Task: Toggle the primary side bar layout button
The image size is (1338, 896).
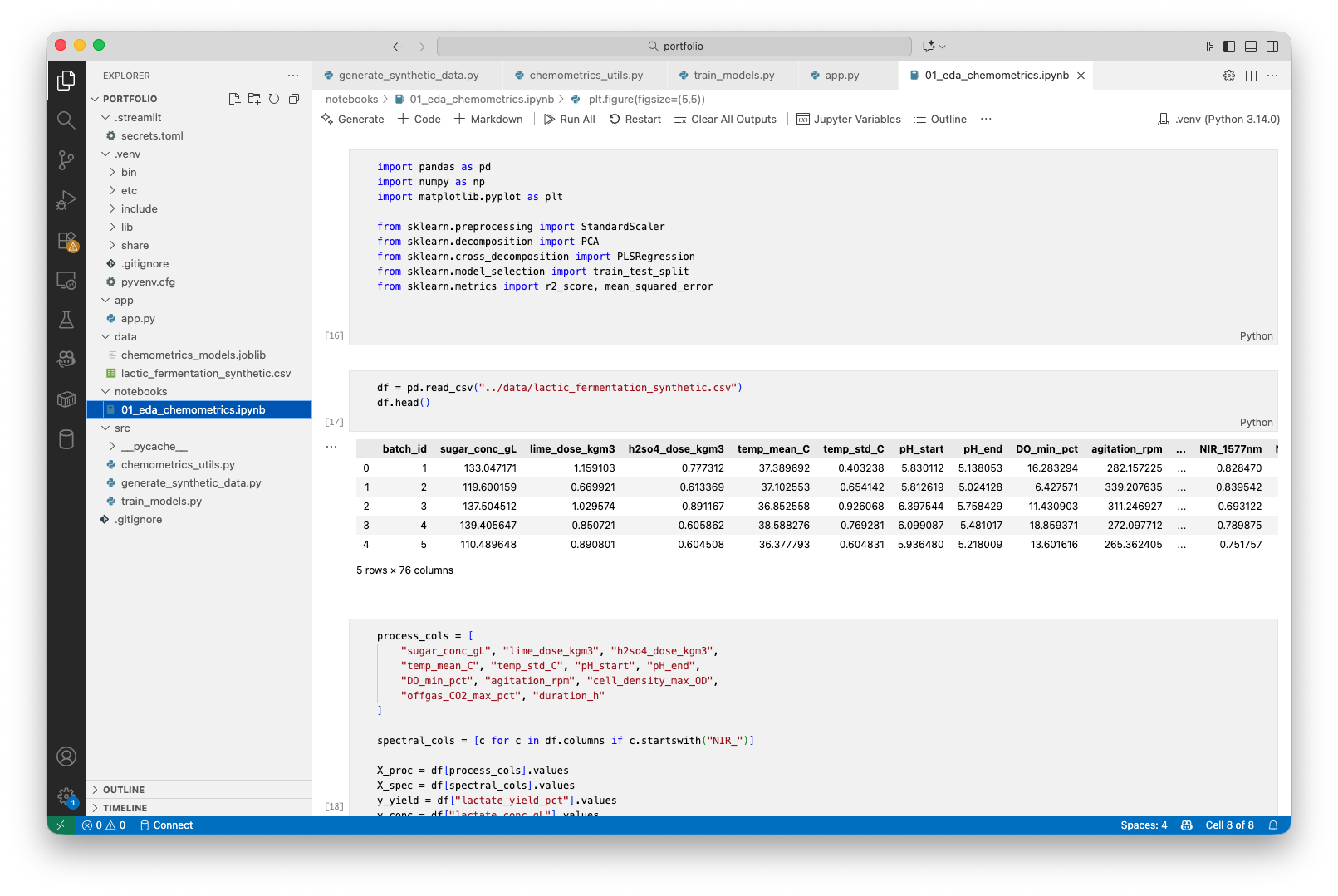Action: tap(1229, 47)
